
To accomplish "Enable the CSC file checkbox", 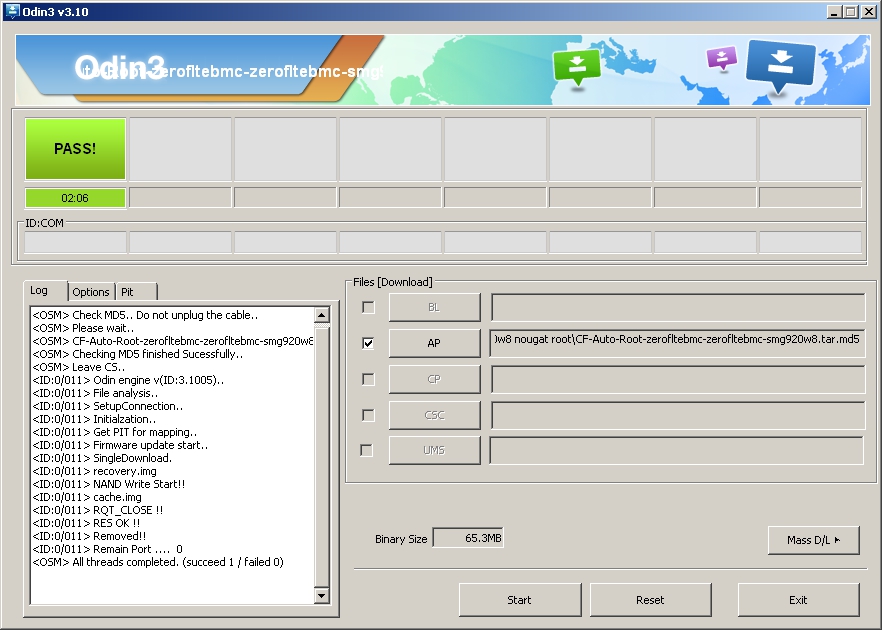I will click(368, 415).
